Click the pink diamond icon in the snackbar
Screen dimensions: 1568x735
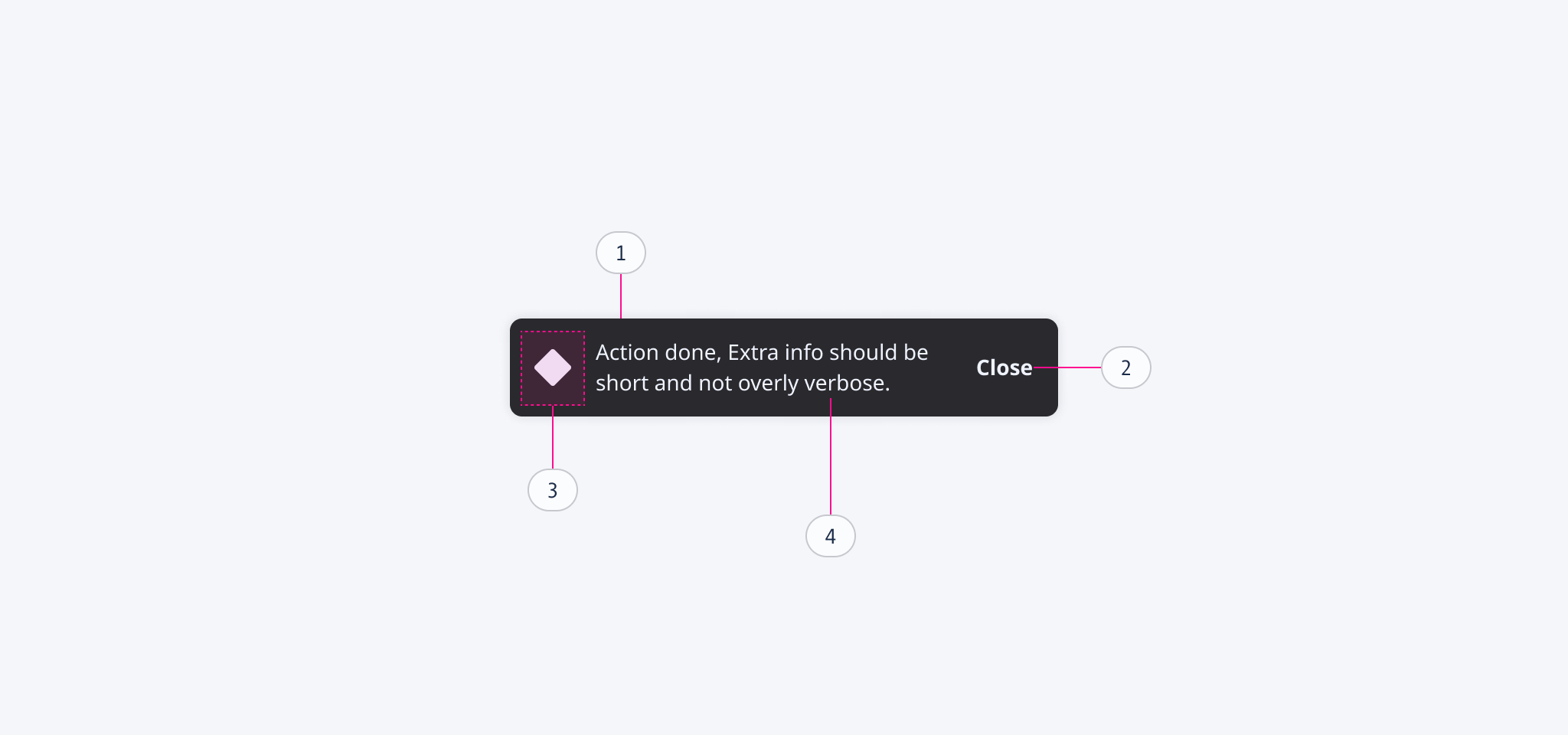(552, 367)
